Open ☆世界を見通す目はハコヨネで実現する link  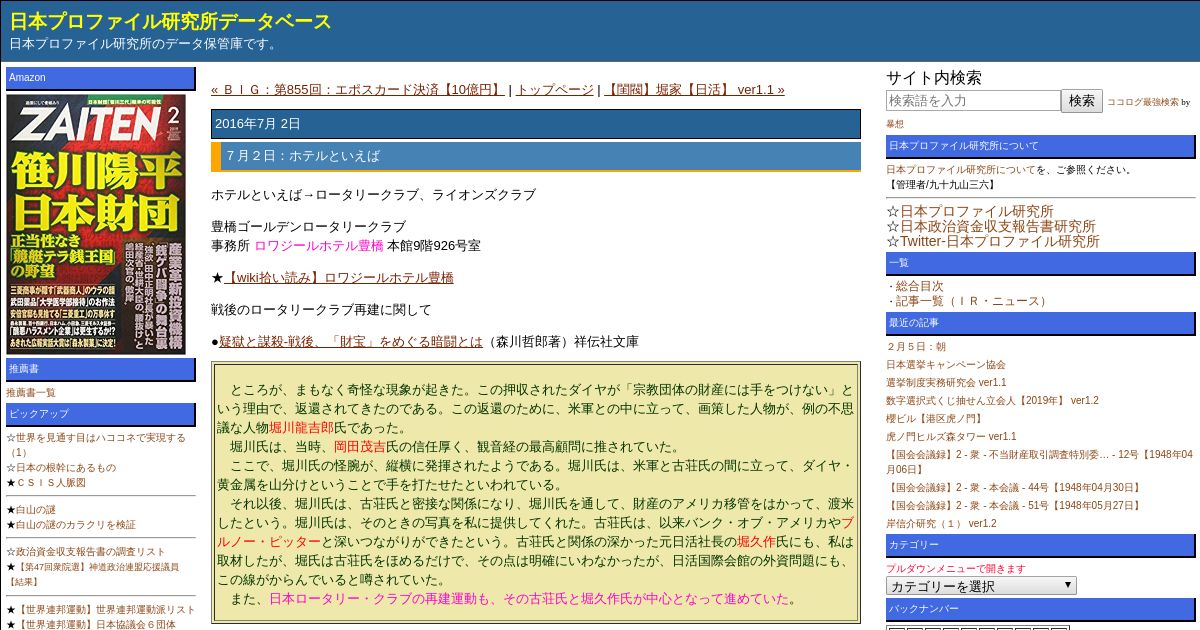coord(96,444)
